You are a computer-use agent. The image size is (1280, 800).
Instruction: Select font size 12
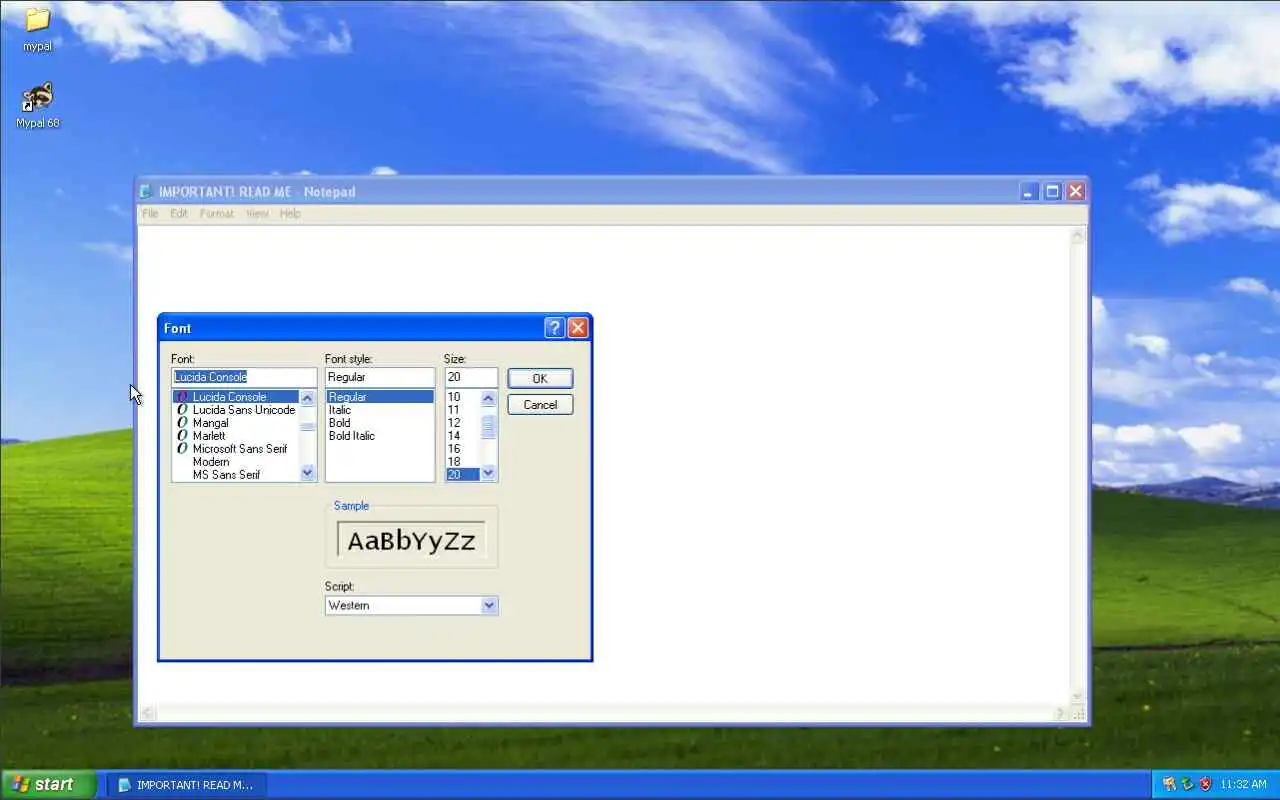463,423
